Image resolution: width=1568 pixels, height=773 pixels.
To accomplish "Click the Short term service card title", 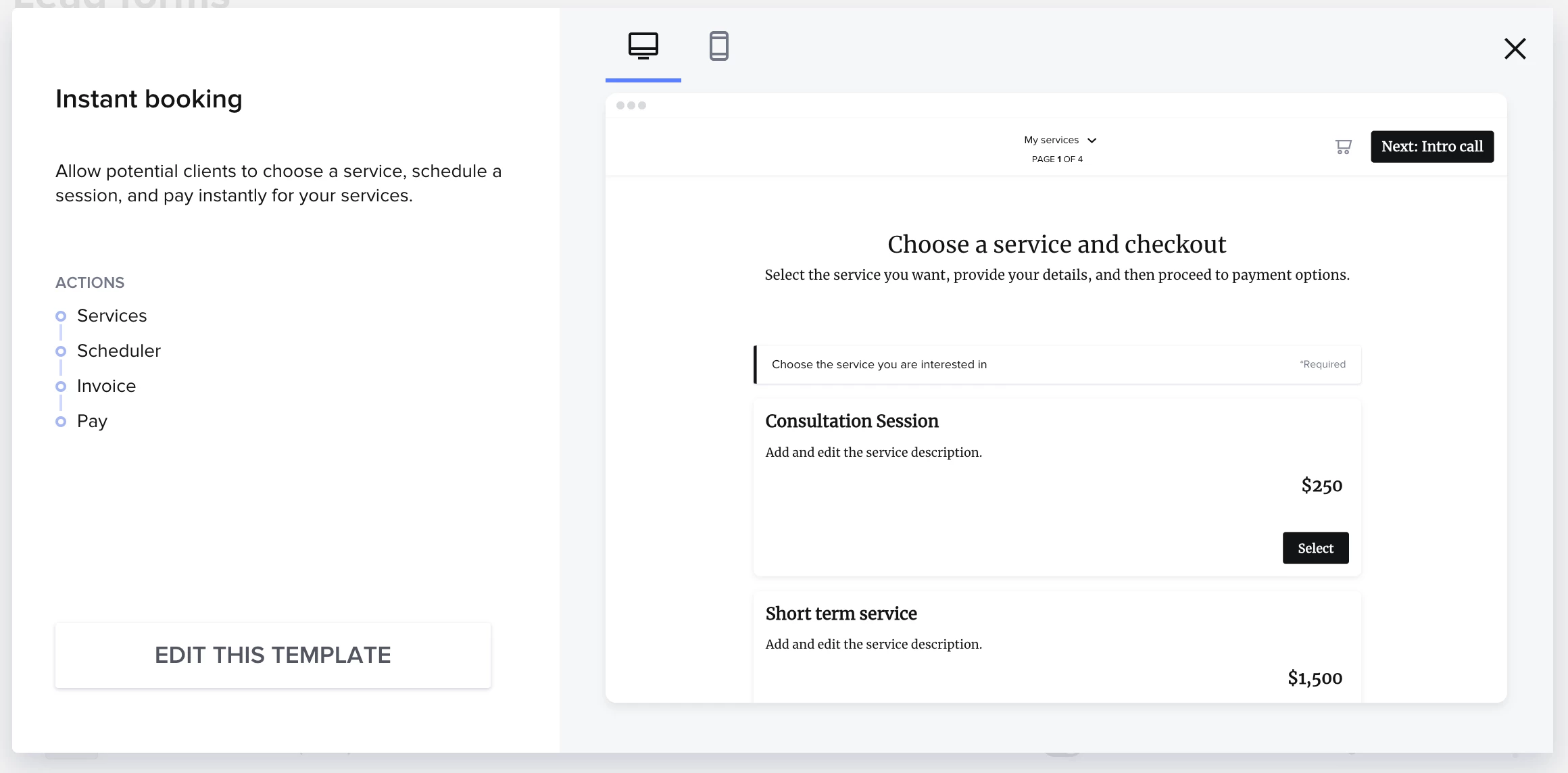I will 841,614.
